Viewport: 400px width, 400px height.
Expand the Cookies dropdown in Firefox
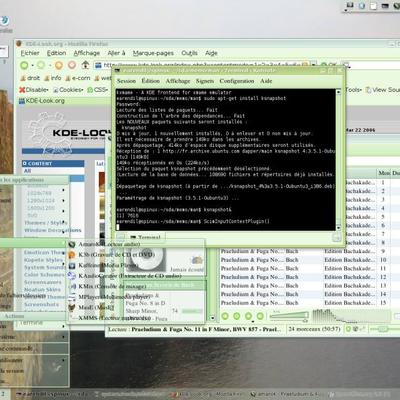click(81, 90)
